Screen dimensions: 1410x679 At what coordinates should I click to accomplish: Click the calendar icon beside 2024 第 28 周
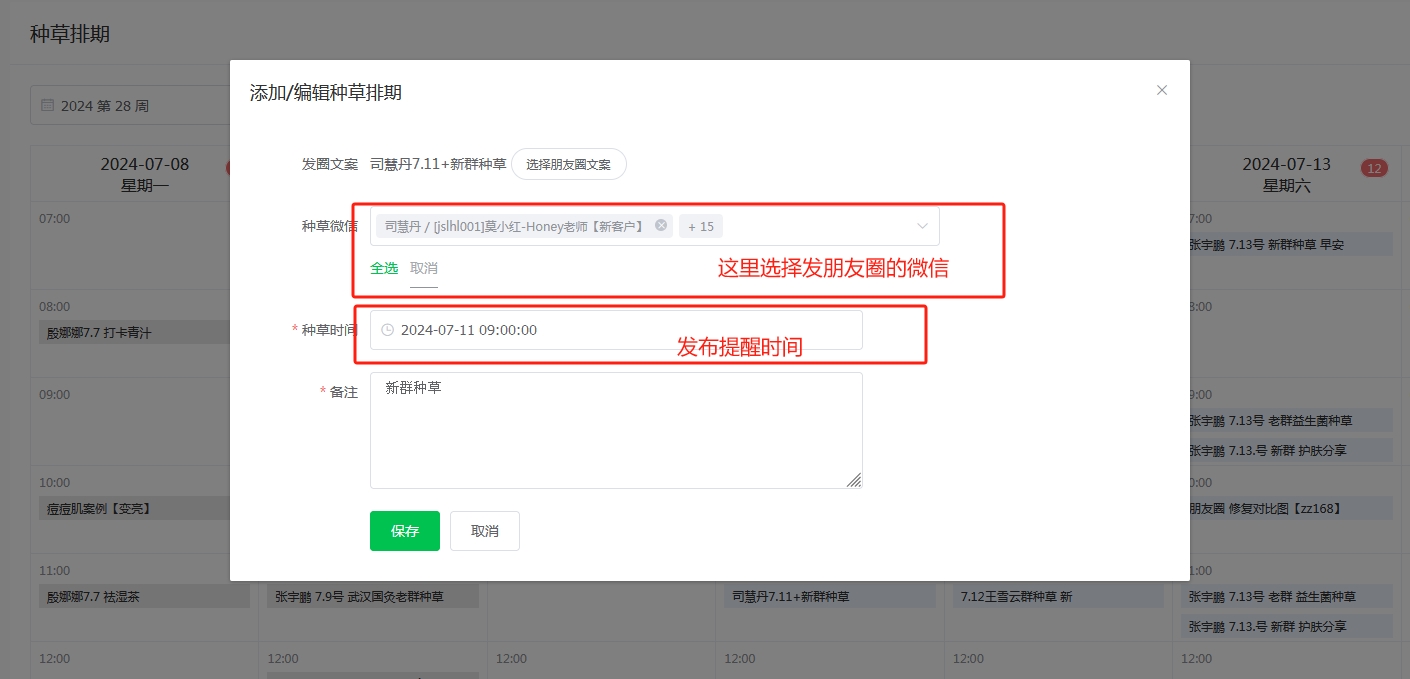click(47, 105)
